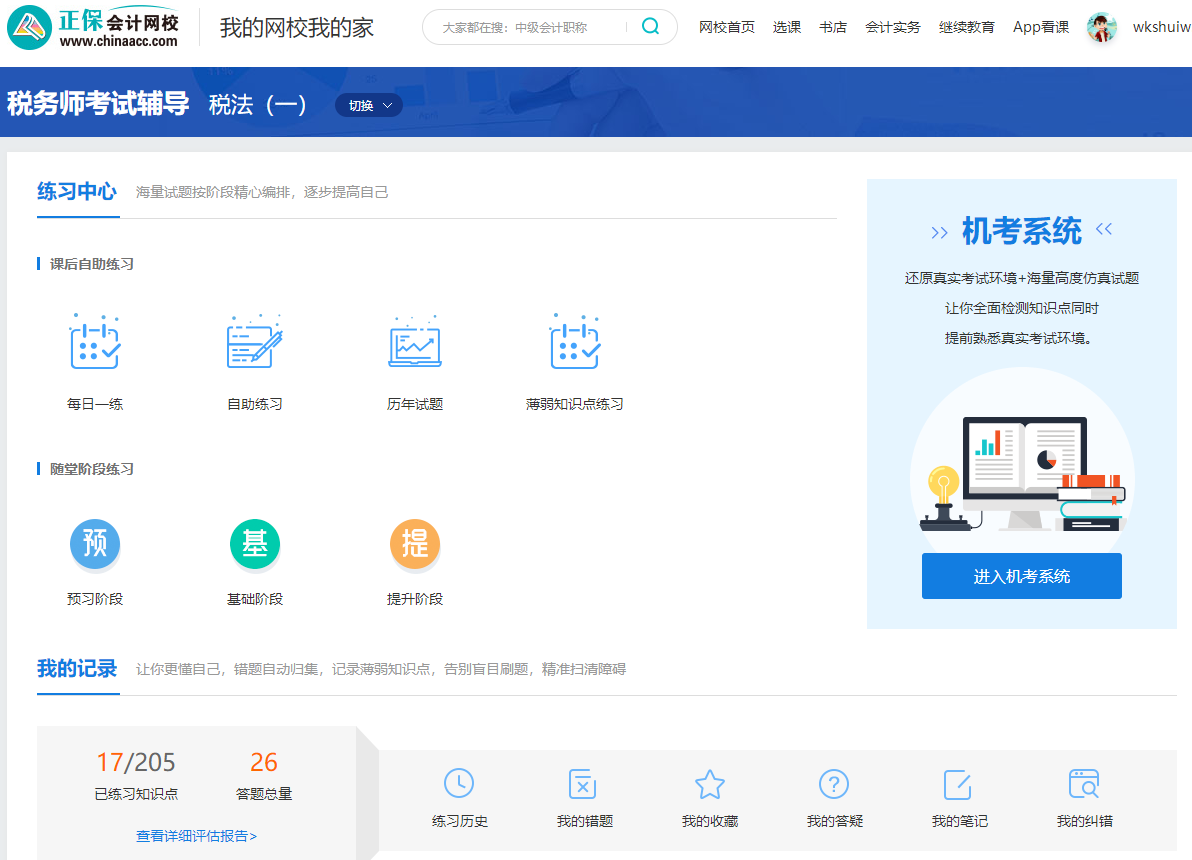Click the user avatar in header

[1101, 27]
